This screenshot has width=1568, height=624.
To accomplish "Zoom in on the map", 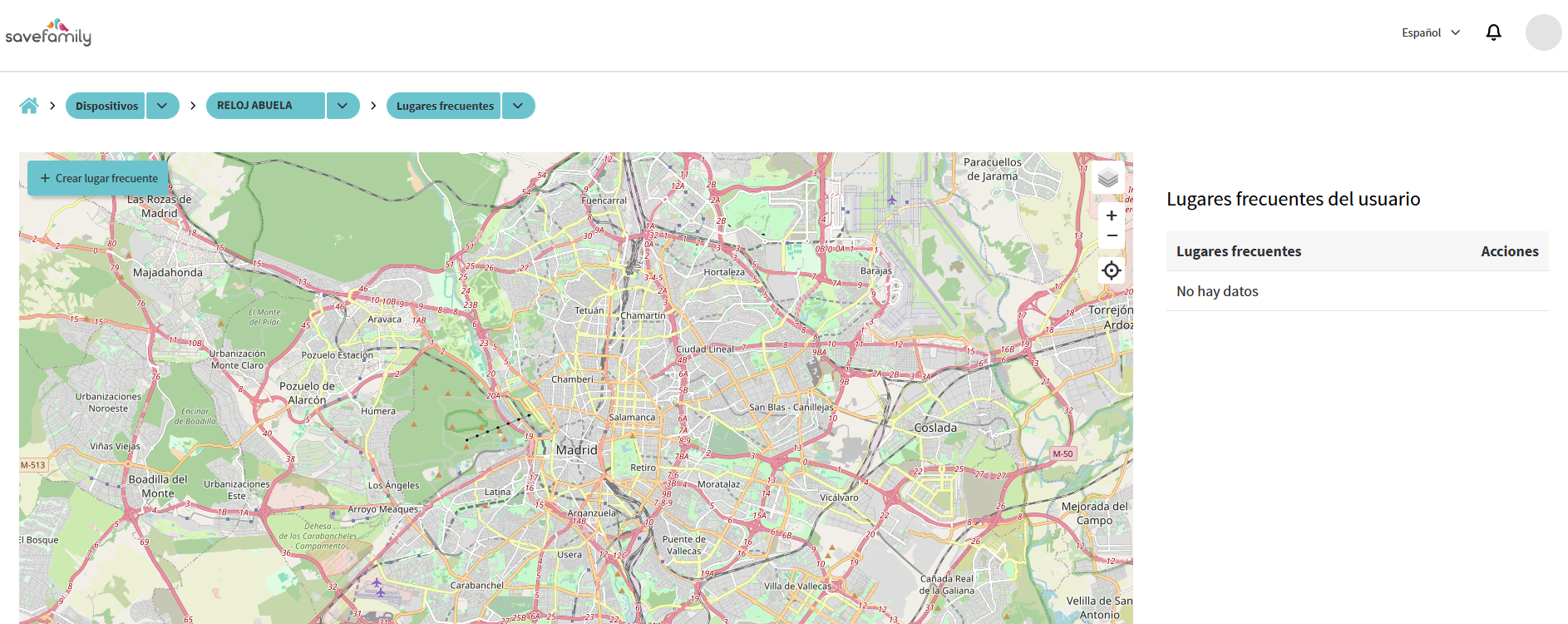I will 1112,215.
